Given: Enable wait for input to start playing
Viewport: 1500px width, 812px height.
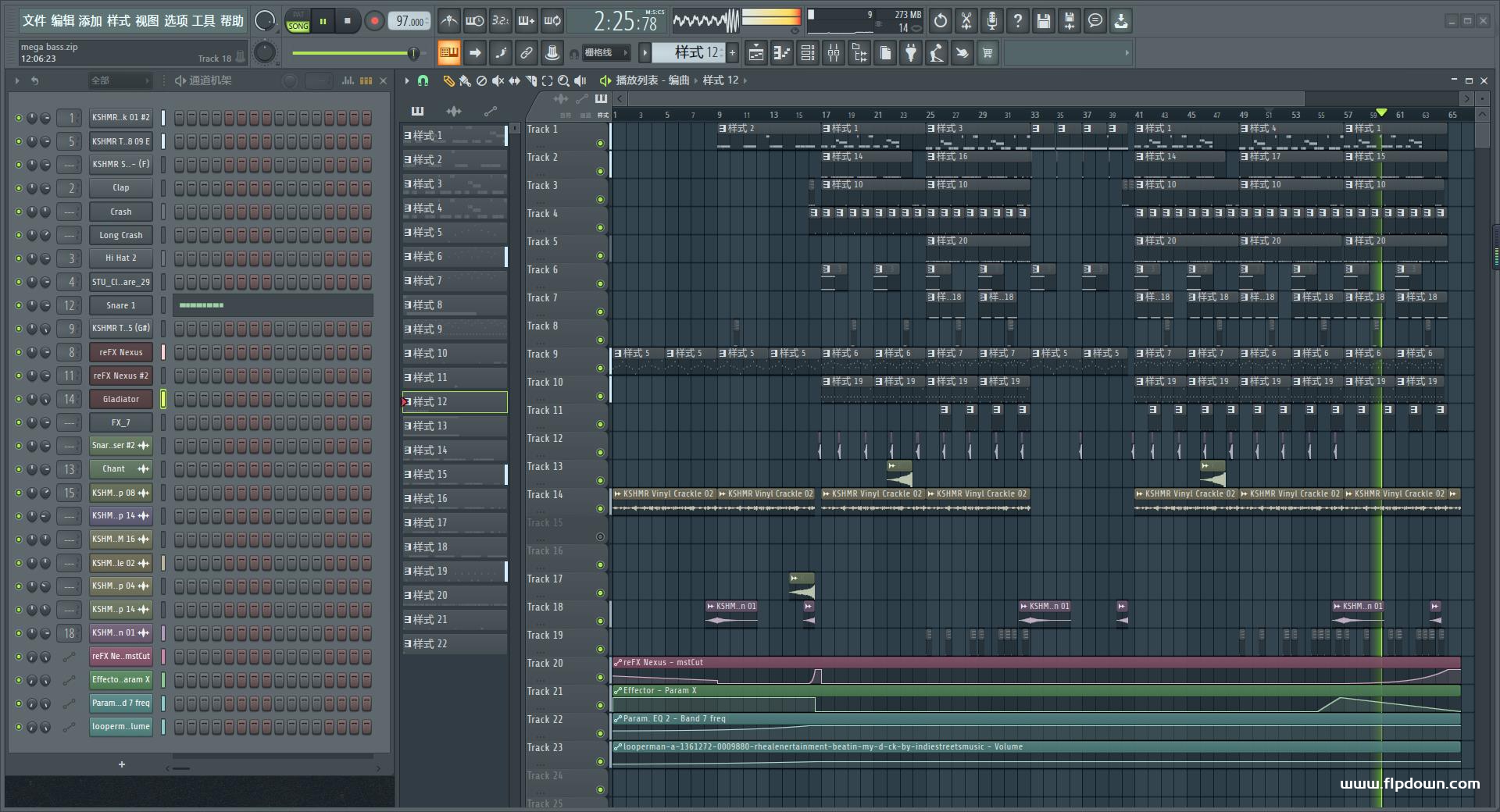Looking at the screenshot, I should [x=474, y=21].
